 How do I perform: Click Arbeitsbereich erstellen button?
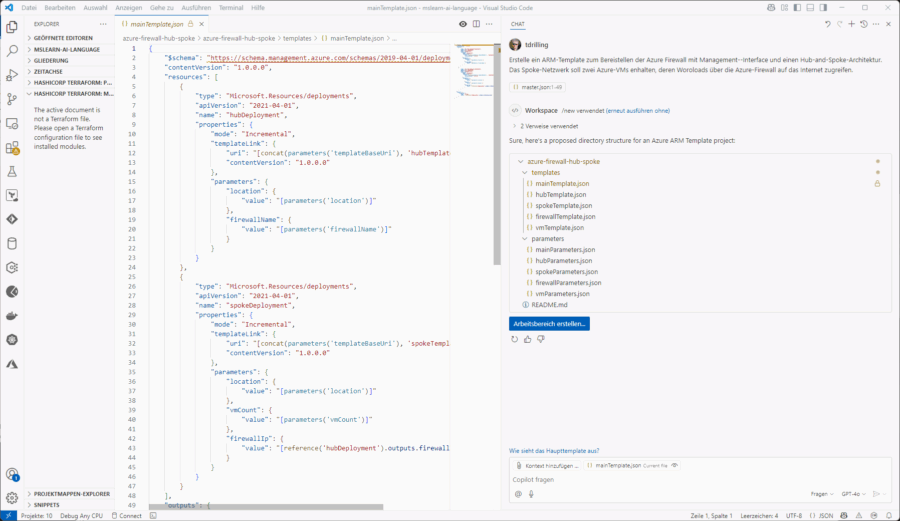[549, 324]
